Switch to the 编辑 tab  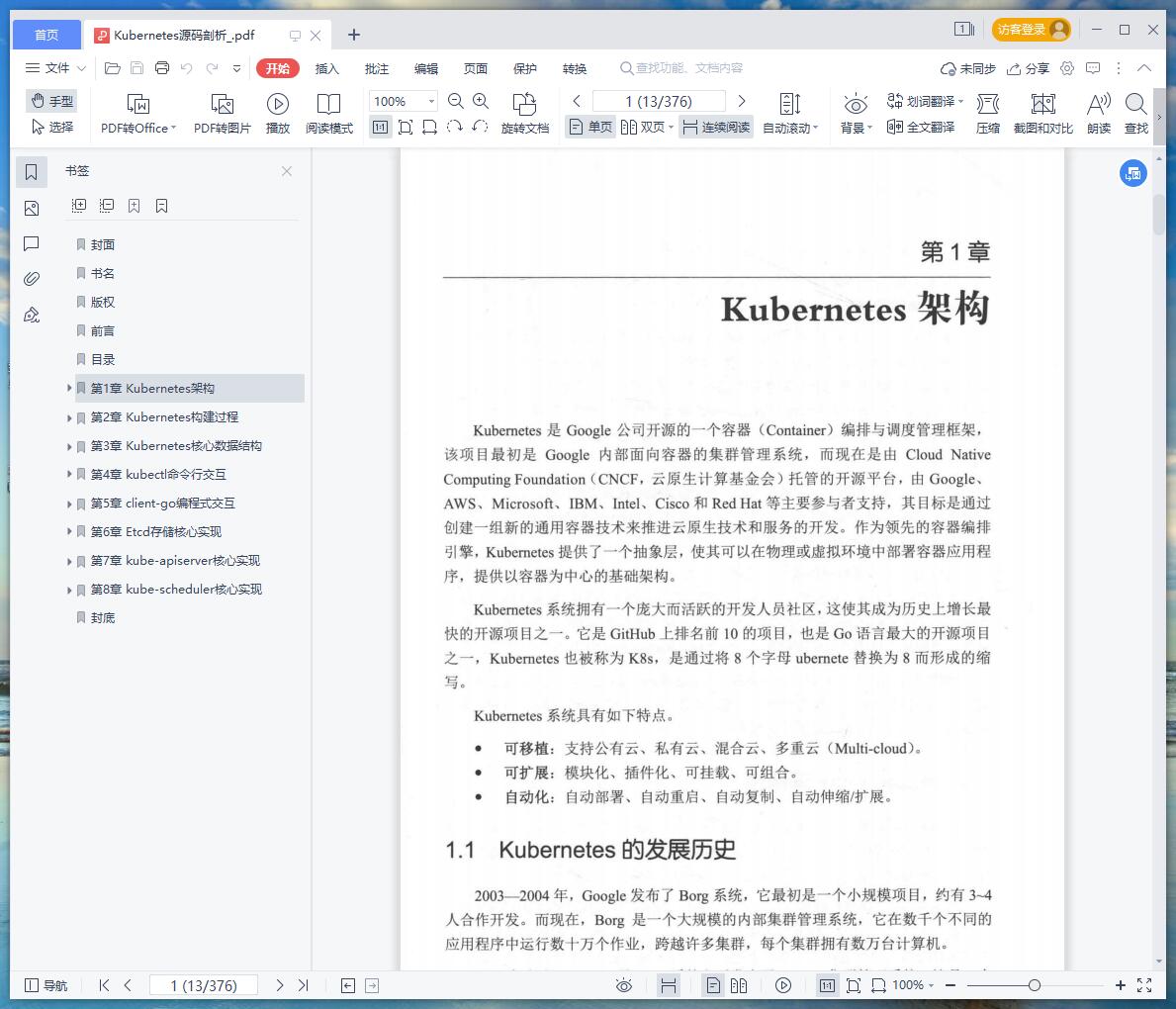coord(426,68)
